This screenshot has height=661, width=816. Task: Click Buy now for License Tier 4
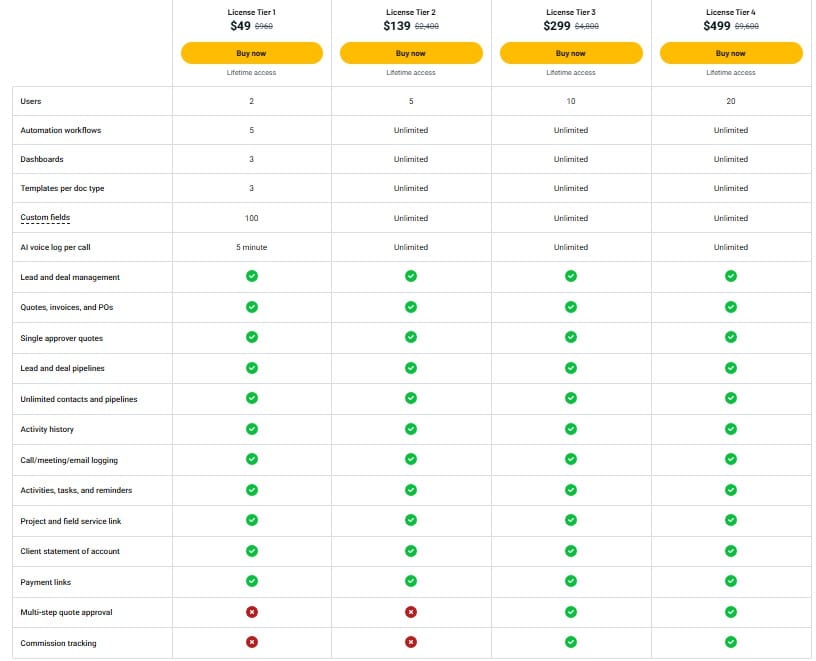point(730,51)
